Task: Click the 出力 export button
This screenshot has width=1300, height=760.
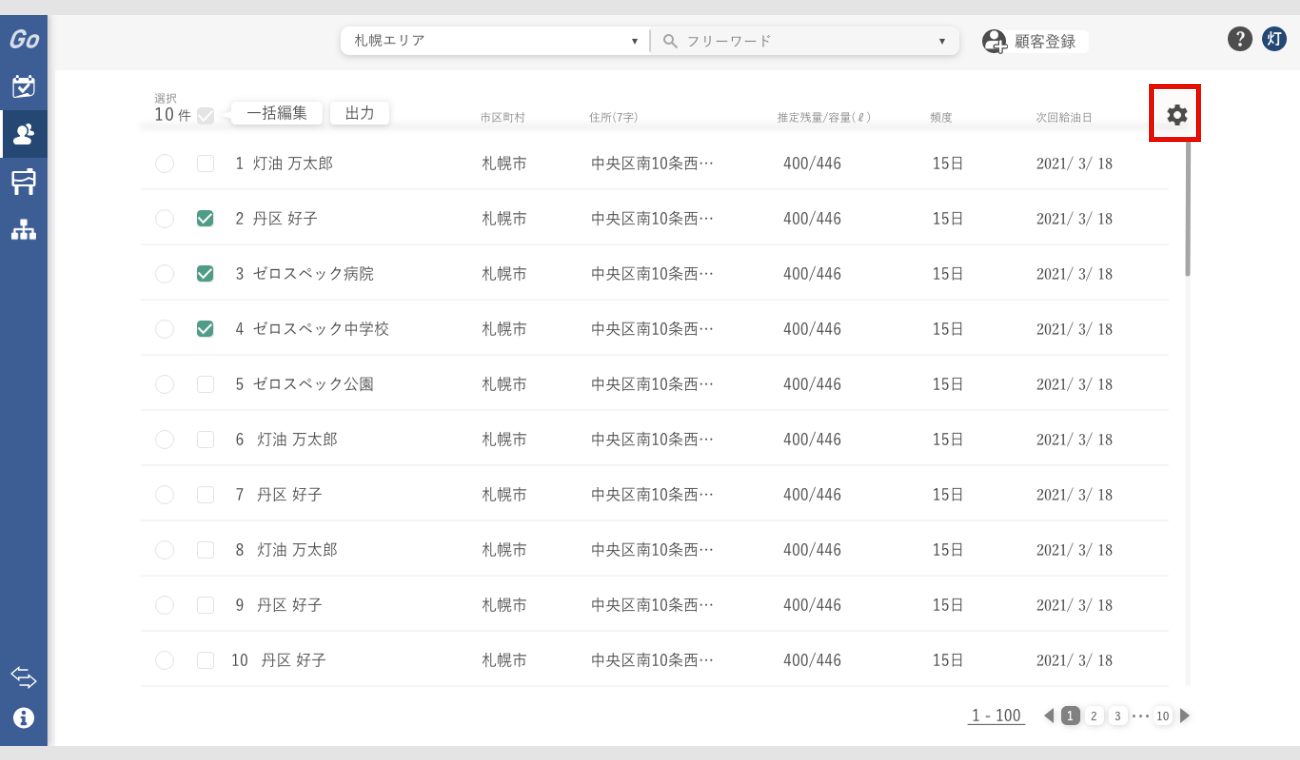Action: 359,113
